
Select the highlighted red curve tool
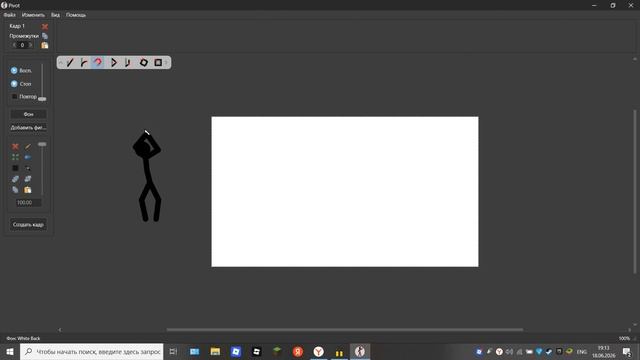tap(98, 62)
